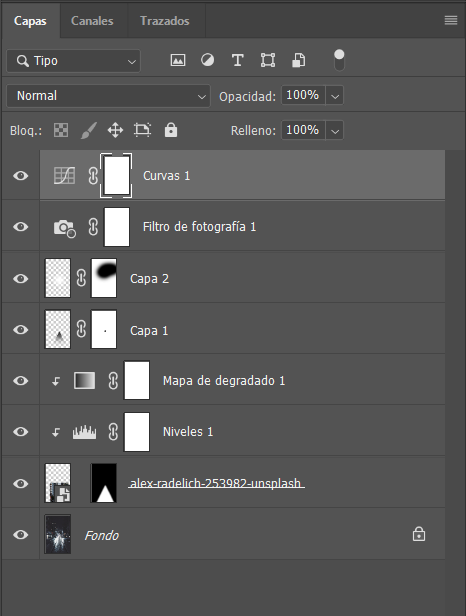Toggle visibility of Capa 2
This screenshot has width=466, height=616.
pyautogui.click(x=20, y=279)
